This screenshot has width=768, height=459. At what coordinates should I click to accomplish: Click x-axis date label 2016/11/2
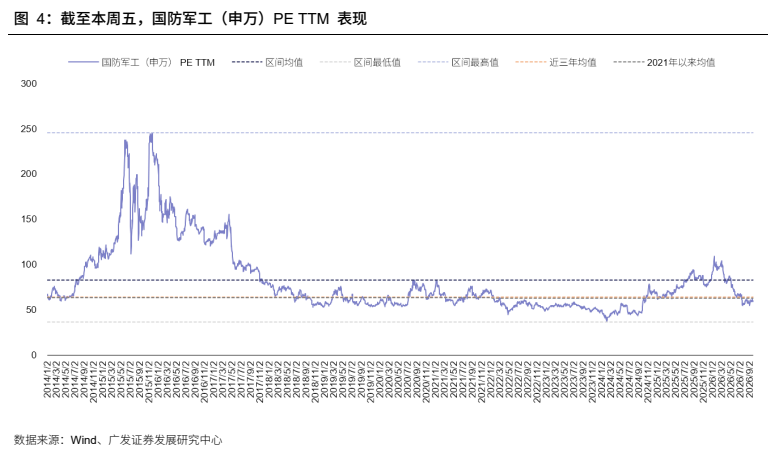pos(204,382)
